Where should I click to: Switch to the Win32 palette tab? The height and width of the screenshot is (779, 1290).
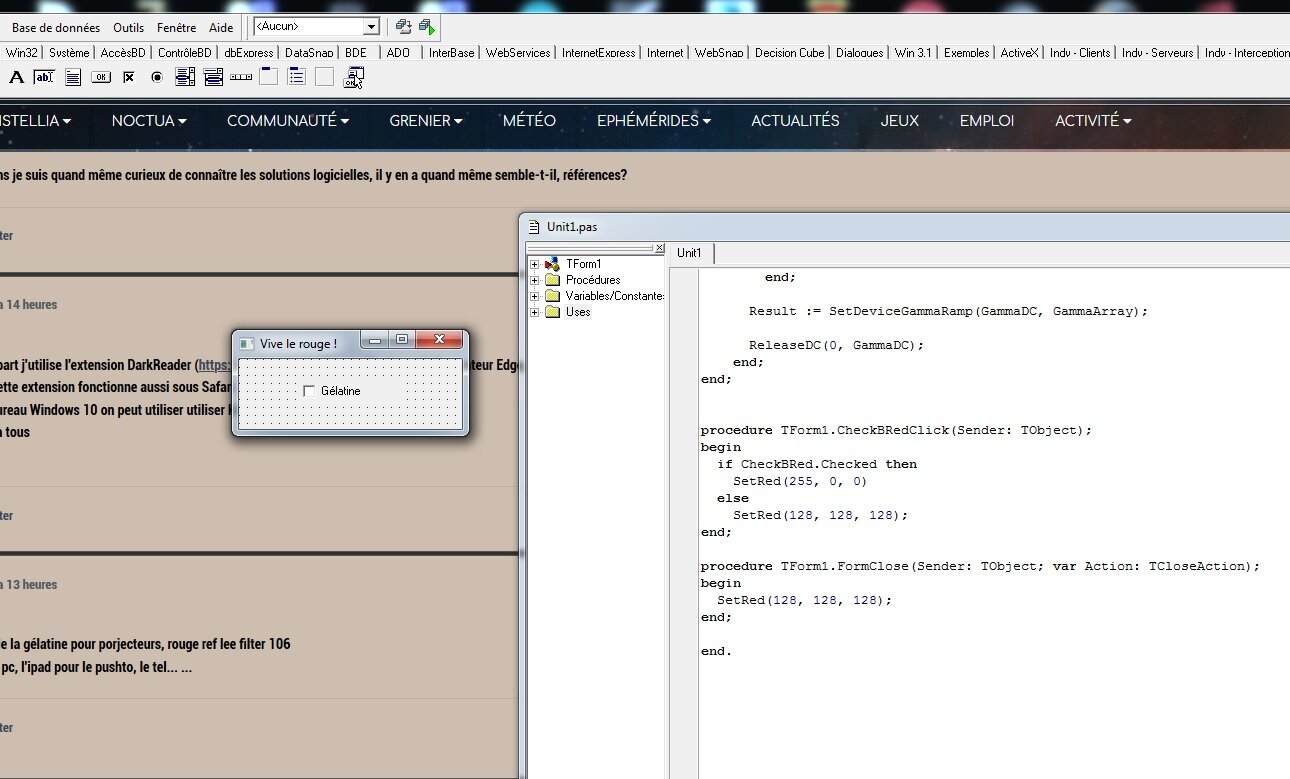[x=21, y=53]
